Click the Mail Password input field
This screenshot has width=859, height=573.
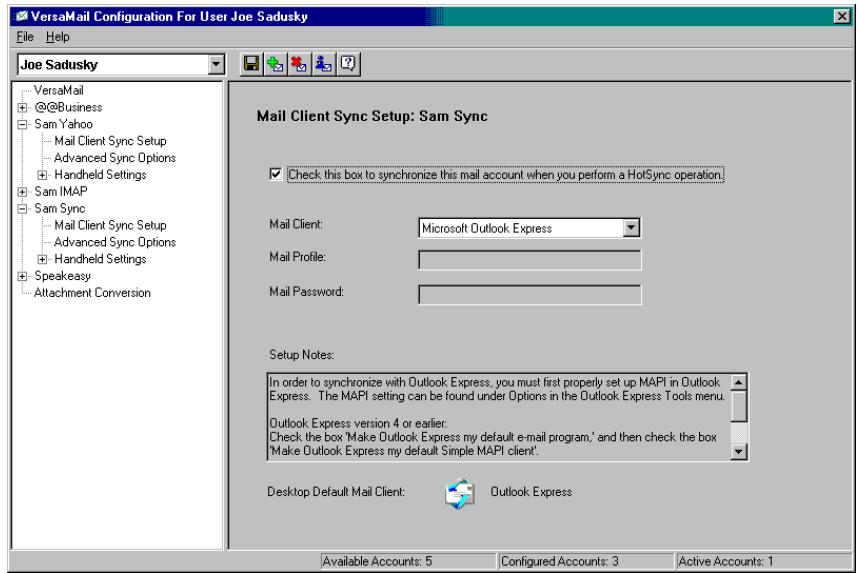click(530, 294)
